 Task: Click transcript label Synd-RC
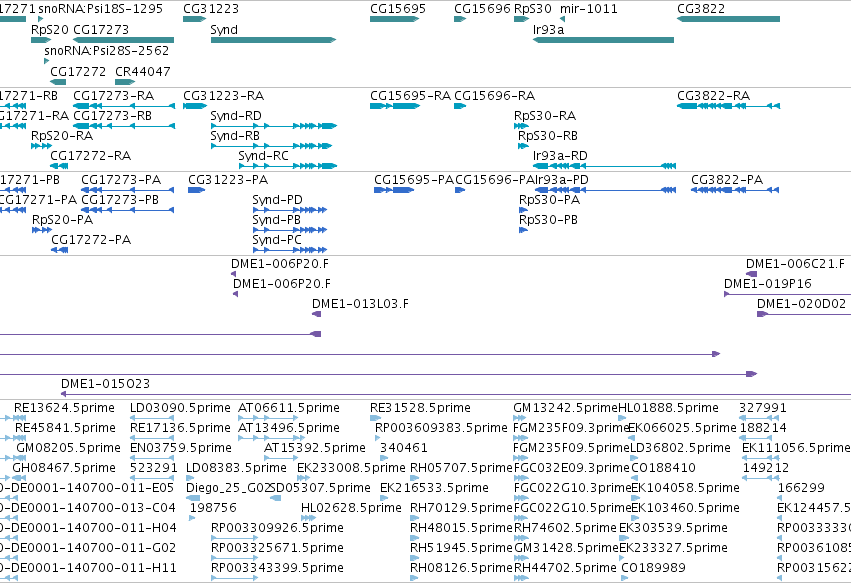(263, 156)
